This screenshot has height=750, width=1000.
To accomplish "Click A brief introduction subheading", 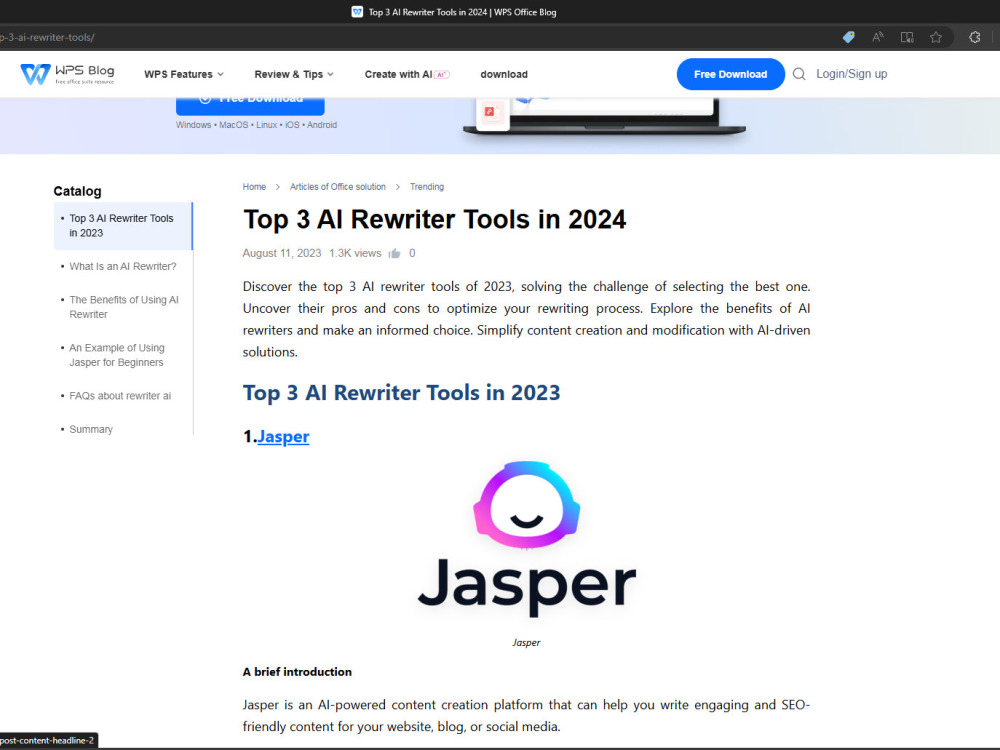I will [297, 672].
